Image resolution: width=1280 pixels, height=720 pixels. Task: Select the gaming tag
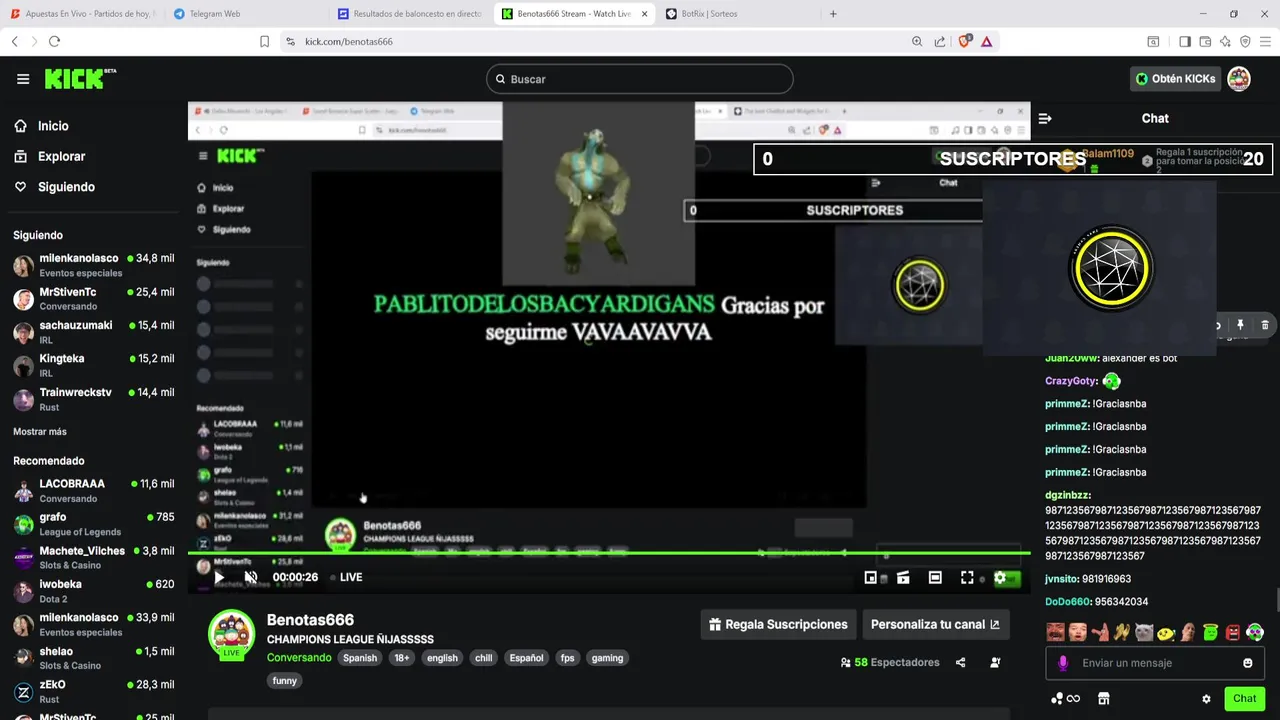pyautogui.click(x=607, y=658)
